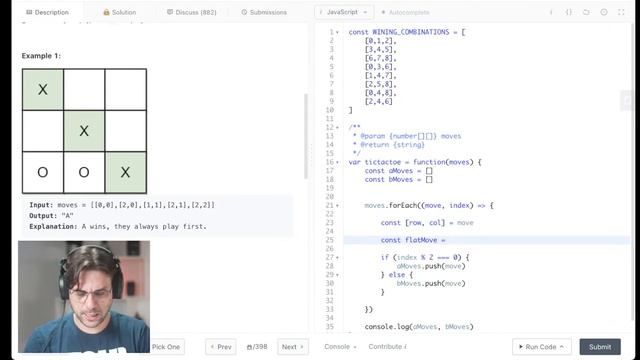Click the Pick One button
Screen dimensions: 640x360
click(x=167, y=347)
